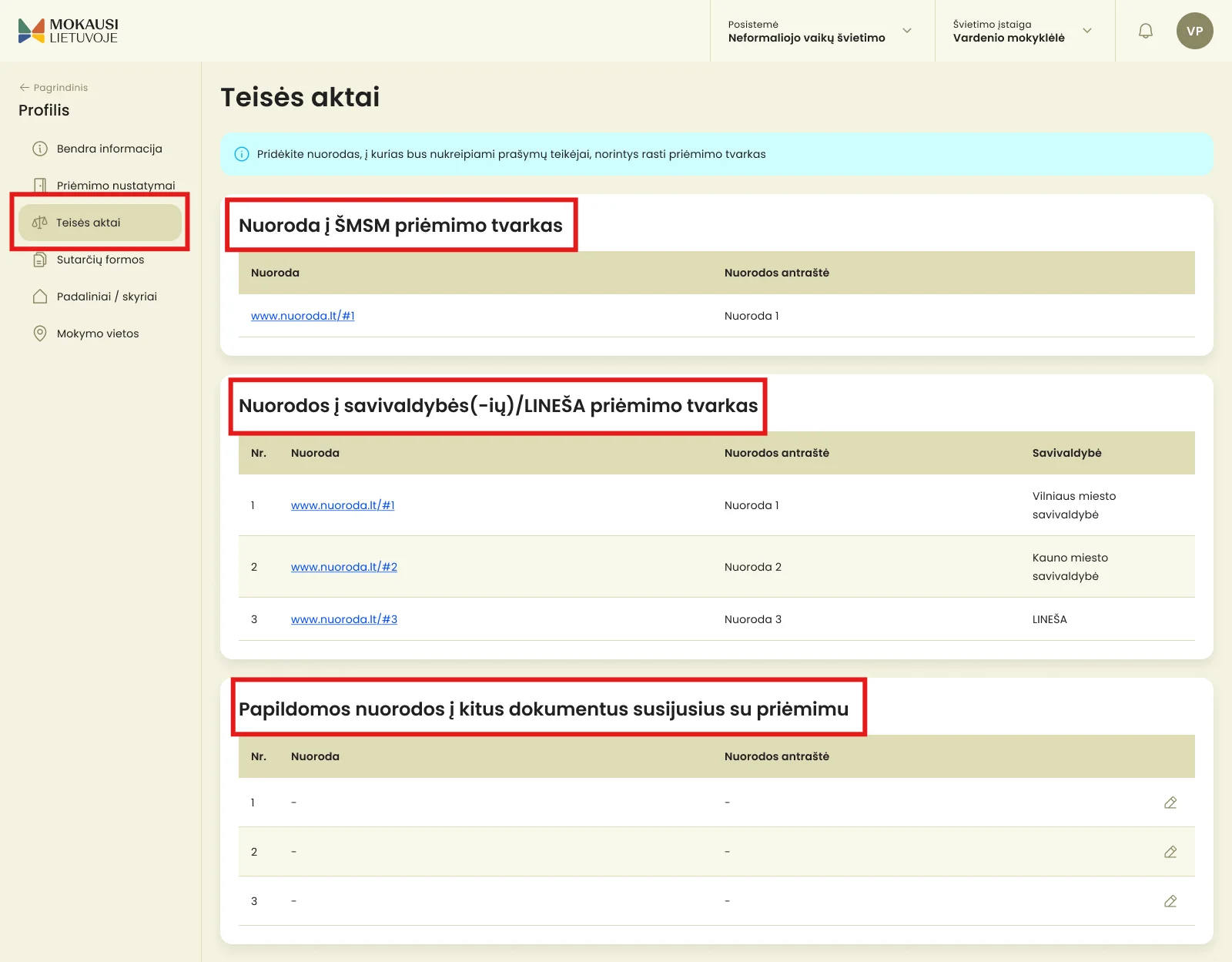Open LINEŠA link www.nuoroda.lt/#3
1232x962 pixels.
click(344, 619)
